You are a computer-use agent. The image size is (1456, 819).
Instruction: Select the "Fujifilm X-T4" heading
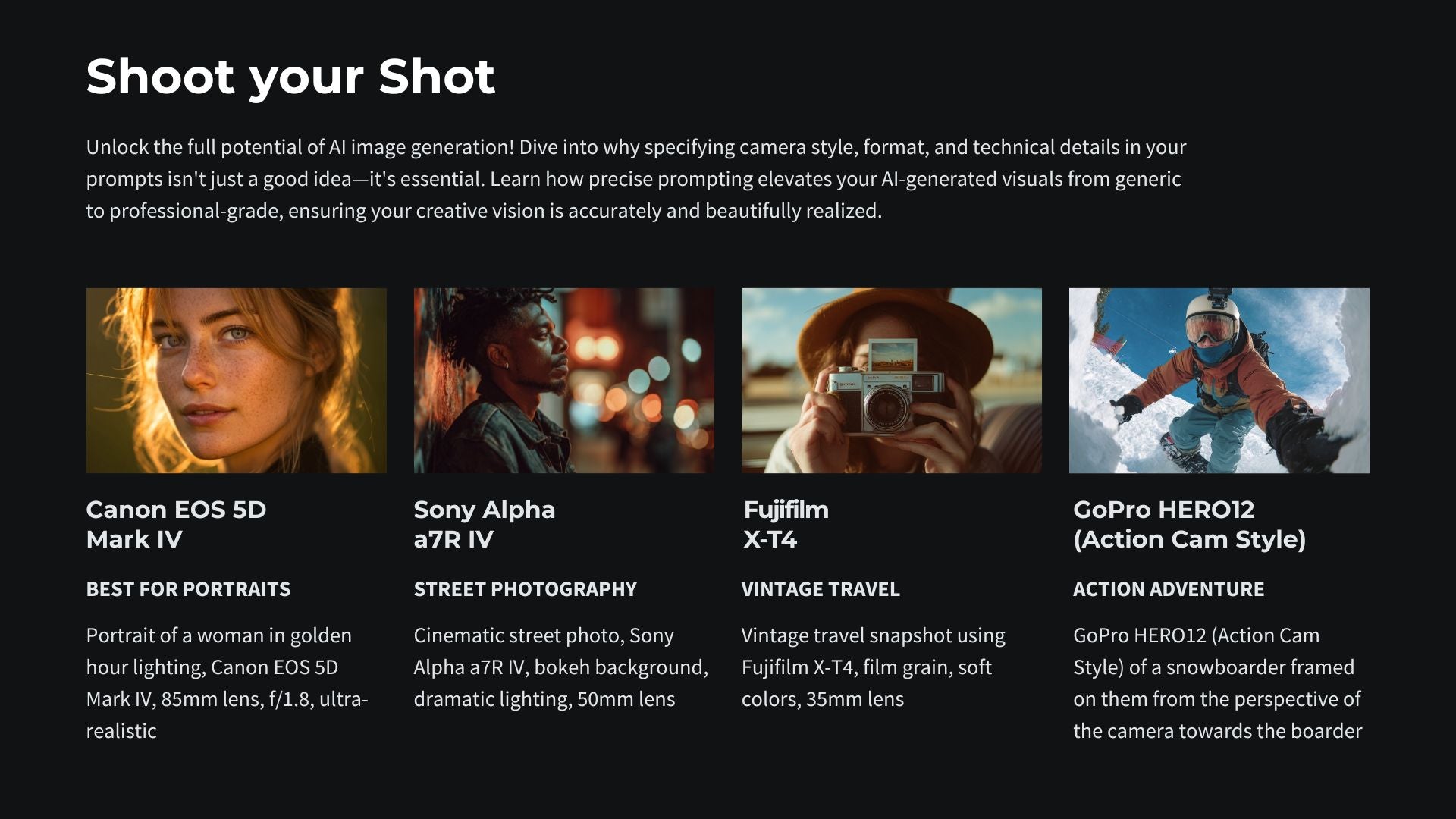(786, 524)
